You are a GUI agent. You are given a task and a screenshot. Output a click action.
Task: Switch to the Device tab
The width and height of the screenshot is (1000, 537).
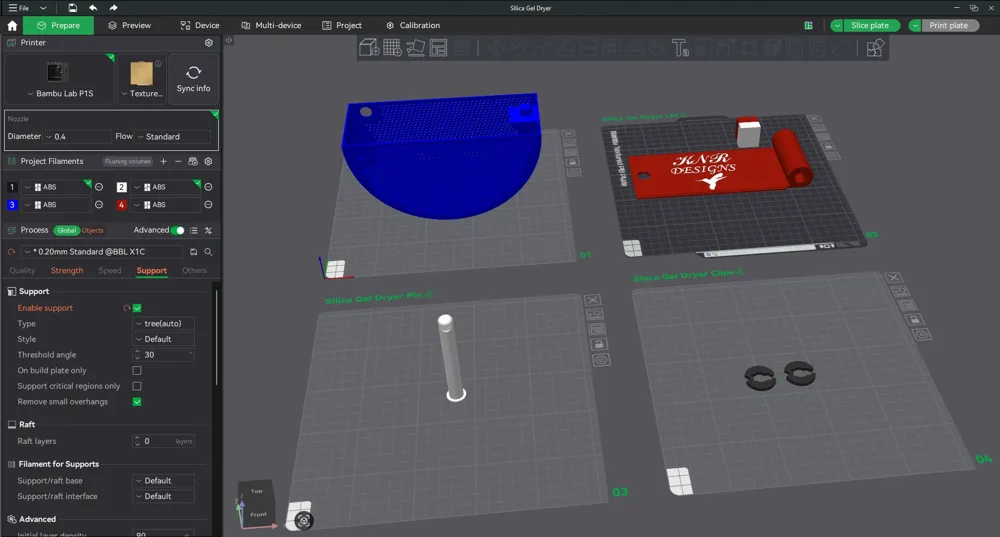click(x=200, y=26)
